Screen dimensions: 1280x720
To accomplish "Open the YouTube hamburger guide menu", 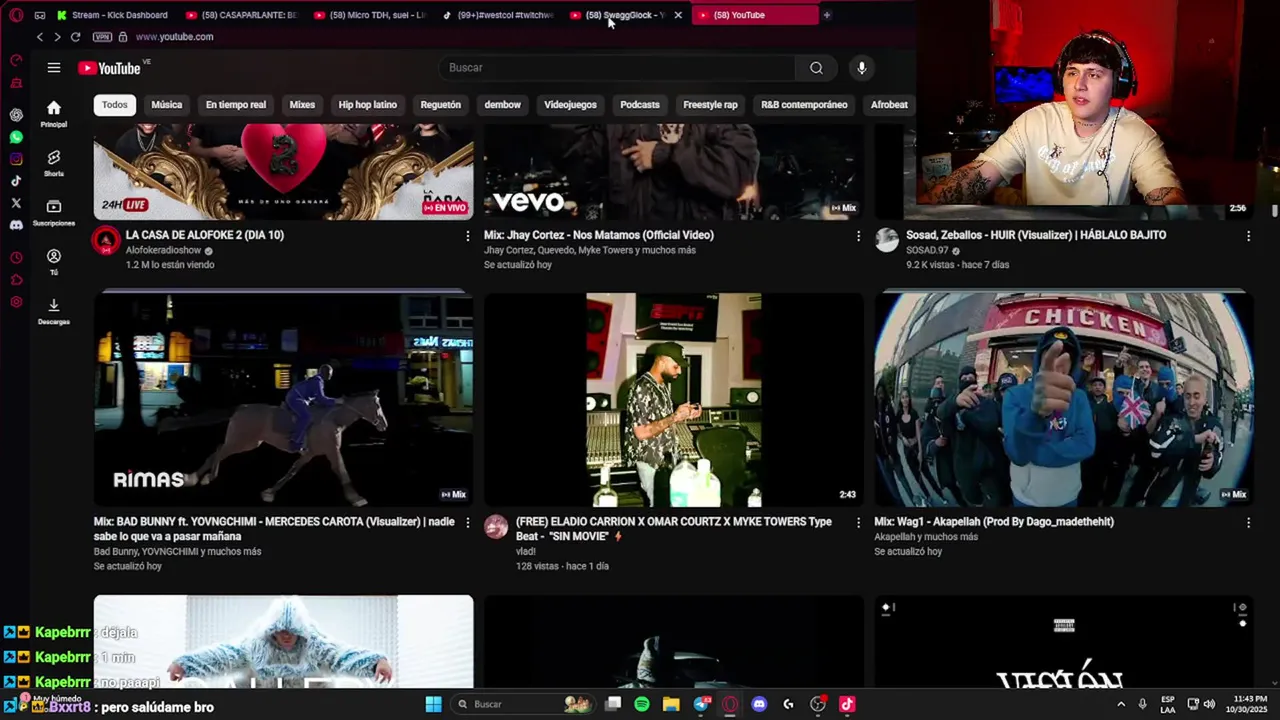I will tap(54, 68).
